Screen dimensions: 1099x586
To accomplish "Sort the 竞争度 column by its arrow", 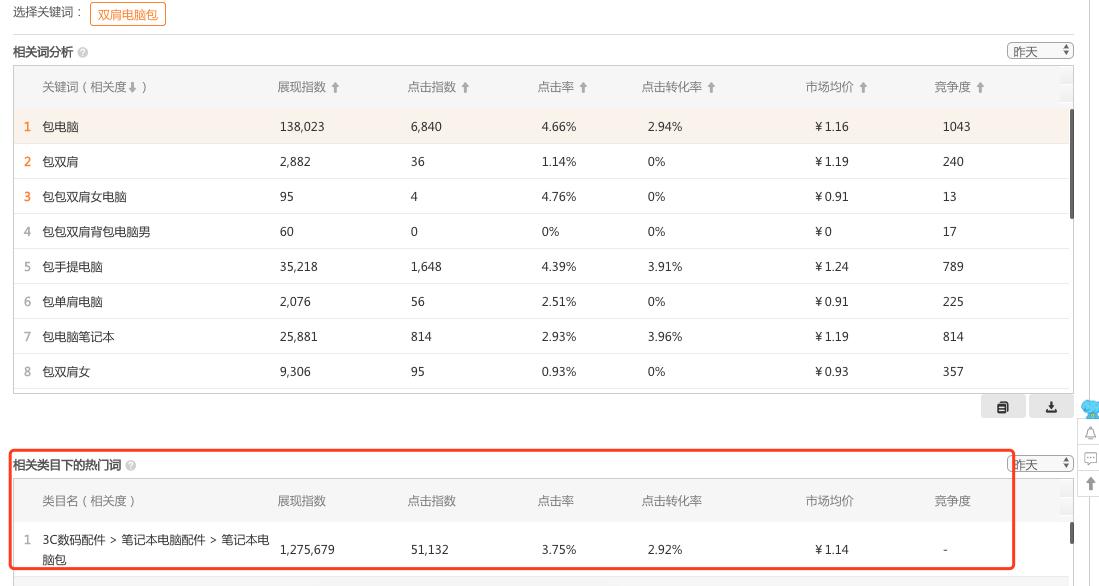I will 980,88.
